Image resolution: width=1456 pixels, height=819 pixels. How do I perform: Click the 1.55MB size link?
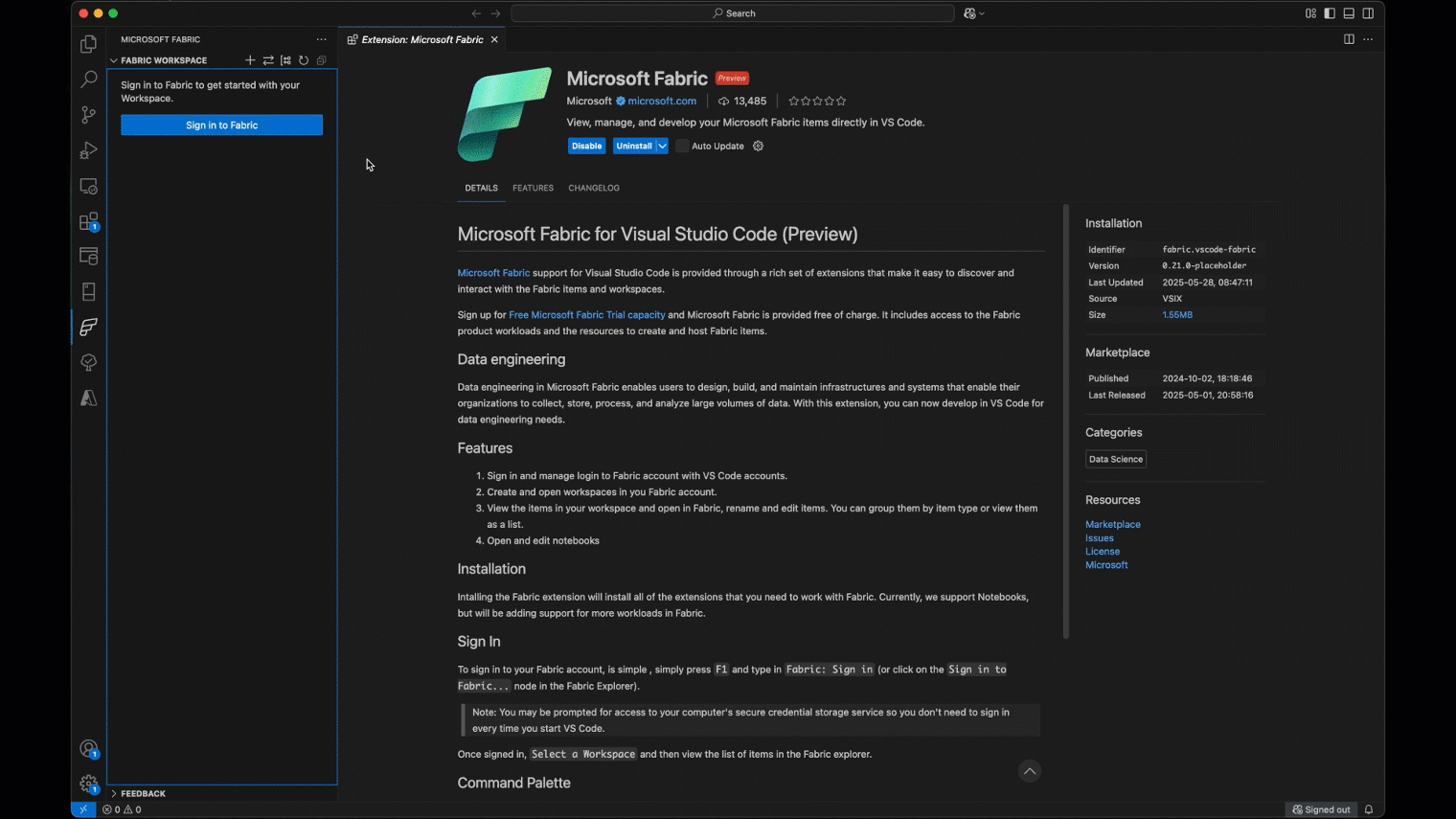point(1177,315)
